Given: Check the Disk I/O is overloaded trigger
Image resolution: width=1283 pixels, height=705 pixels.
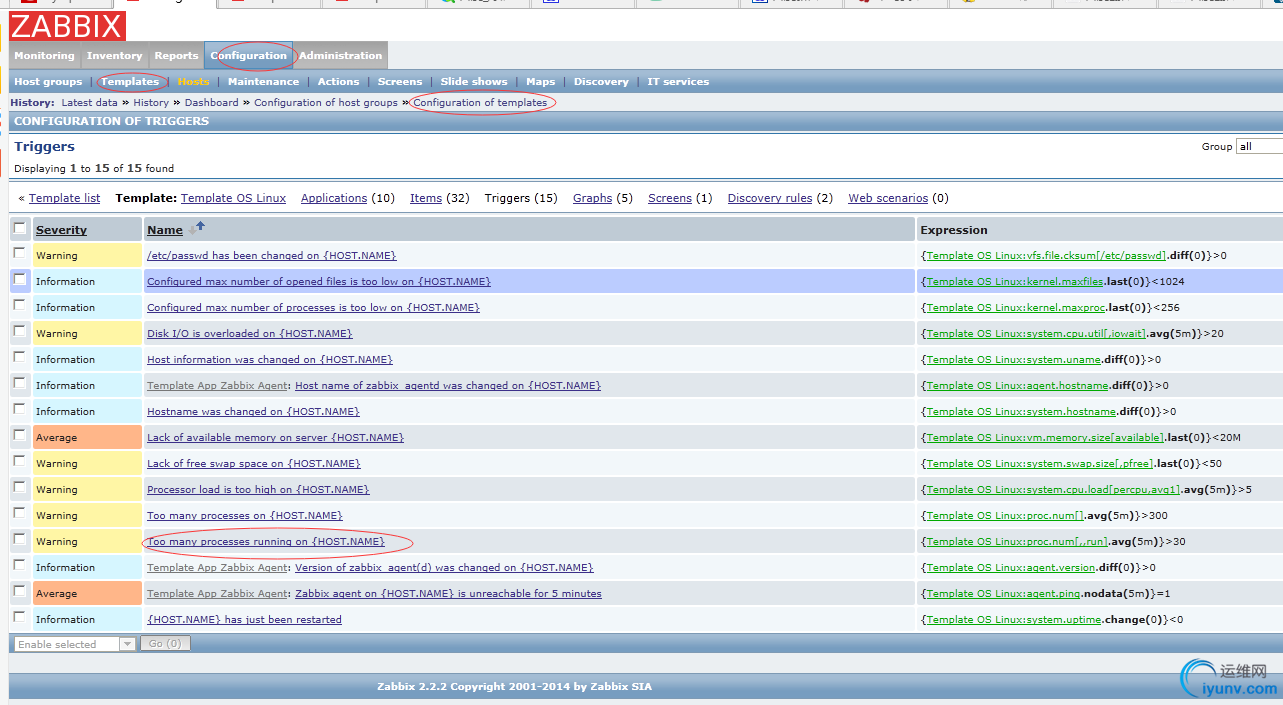Looking at the screenshot, I should (x=20, y=332).
